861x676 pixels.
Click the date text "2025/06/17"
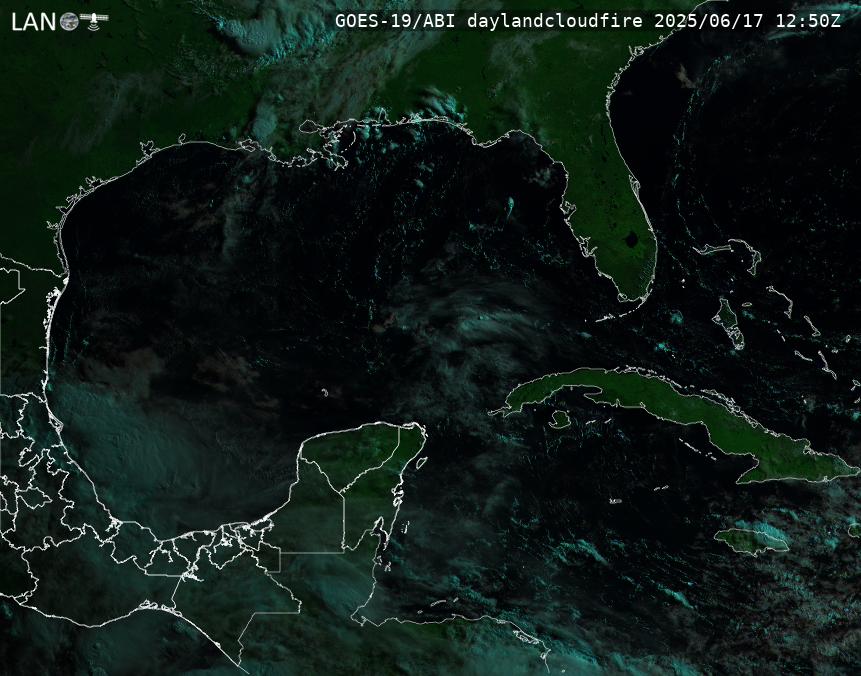click(709, 21)
